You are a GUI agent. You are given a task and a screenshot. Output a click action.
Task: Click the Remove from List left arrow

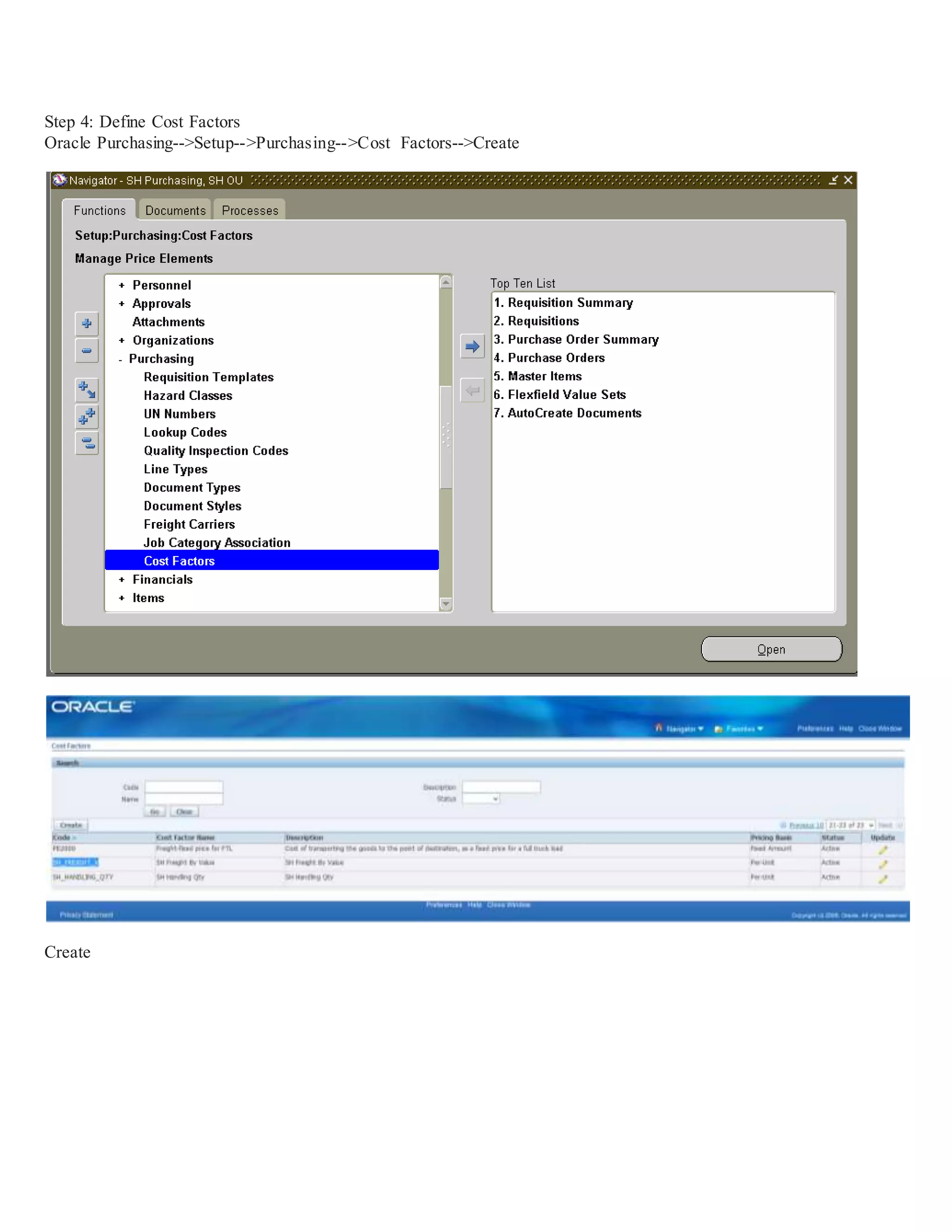point(473,391)
